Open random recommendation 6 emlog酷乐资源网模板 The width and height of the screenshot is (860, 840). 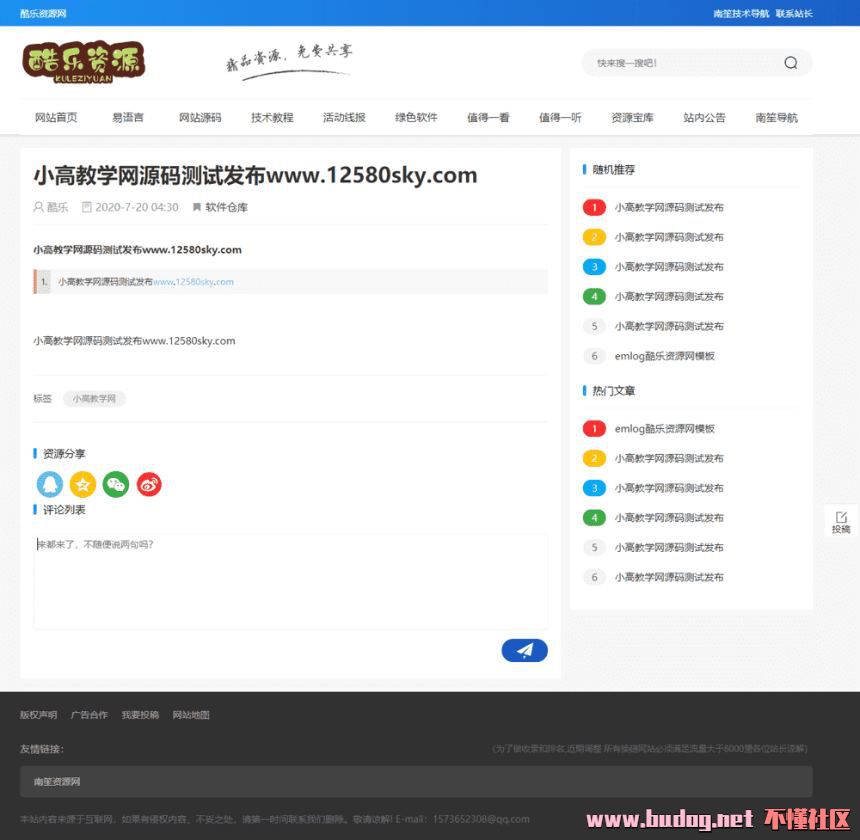(664, 356)
